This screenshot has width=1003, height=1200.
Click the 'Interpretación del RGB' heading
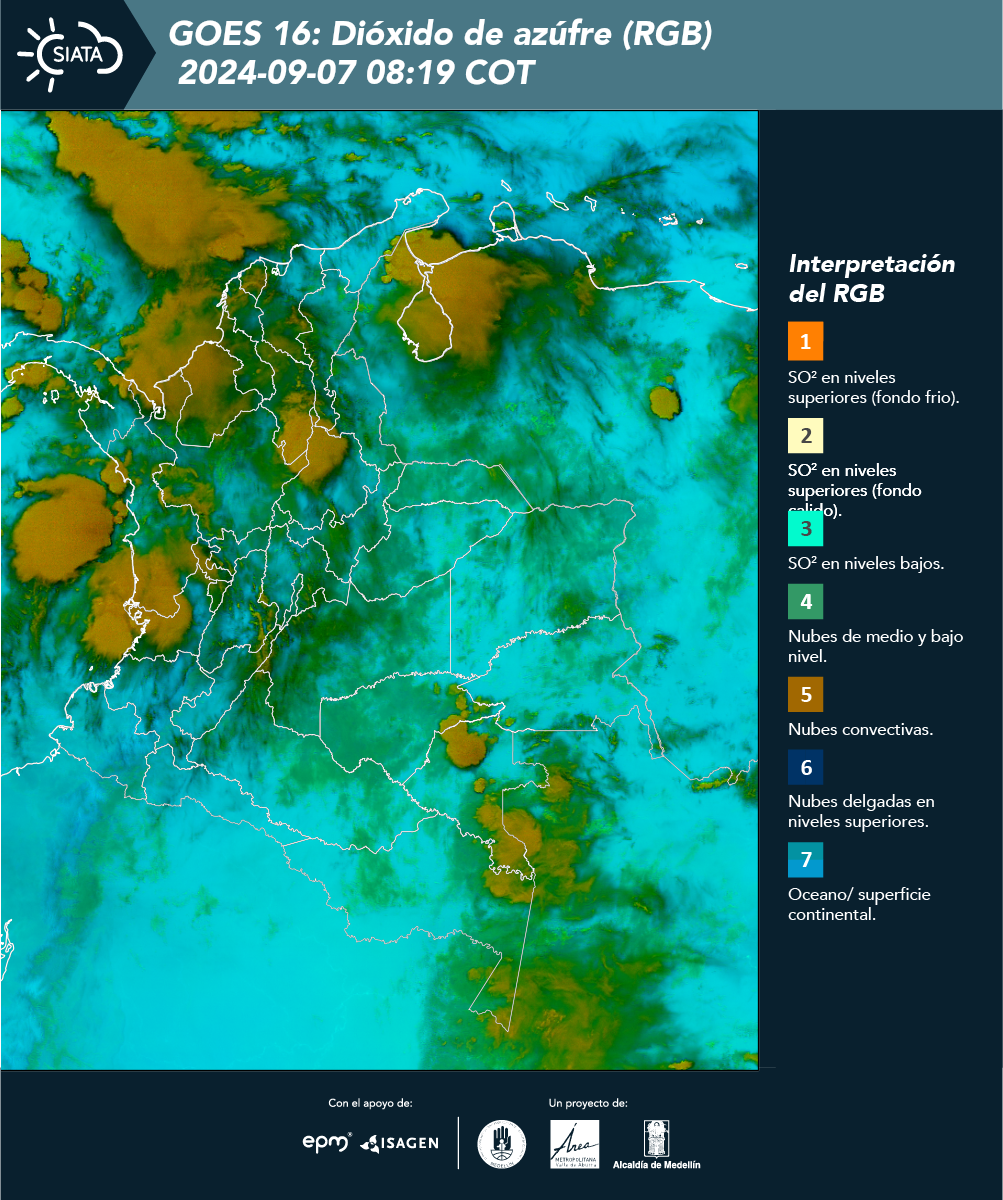point(871,279)
